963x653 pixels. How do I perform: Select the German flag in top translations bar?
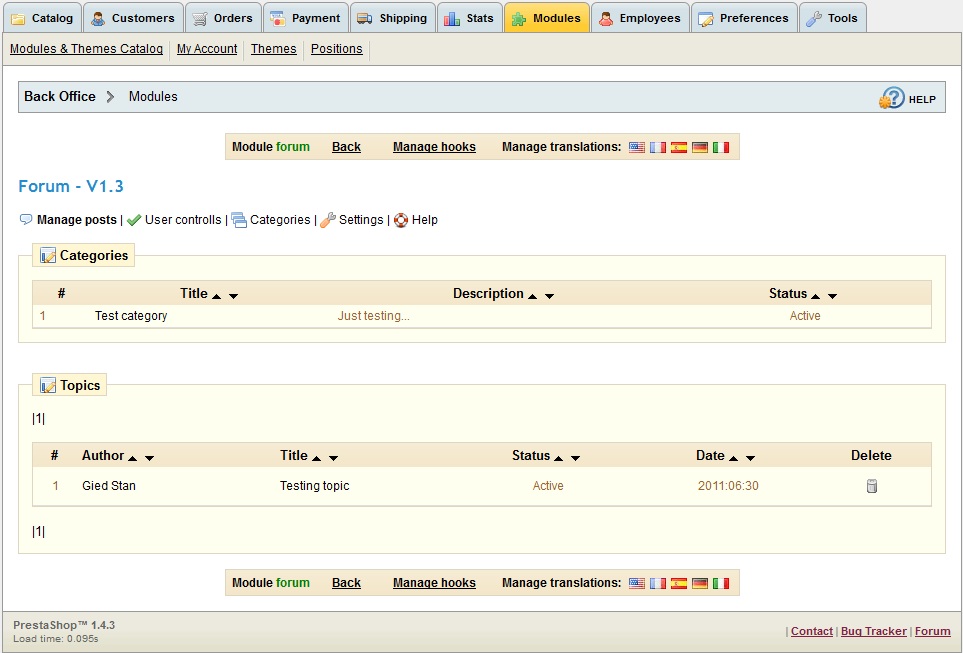(x=700, y=147)
